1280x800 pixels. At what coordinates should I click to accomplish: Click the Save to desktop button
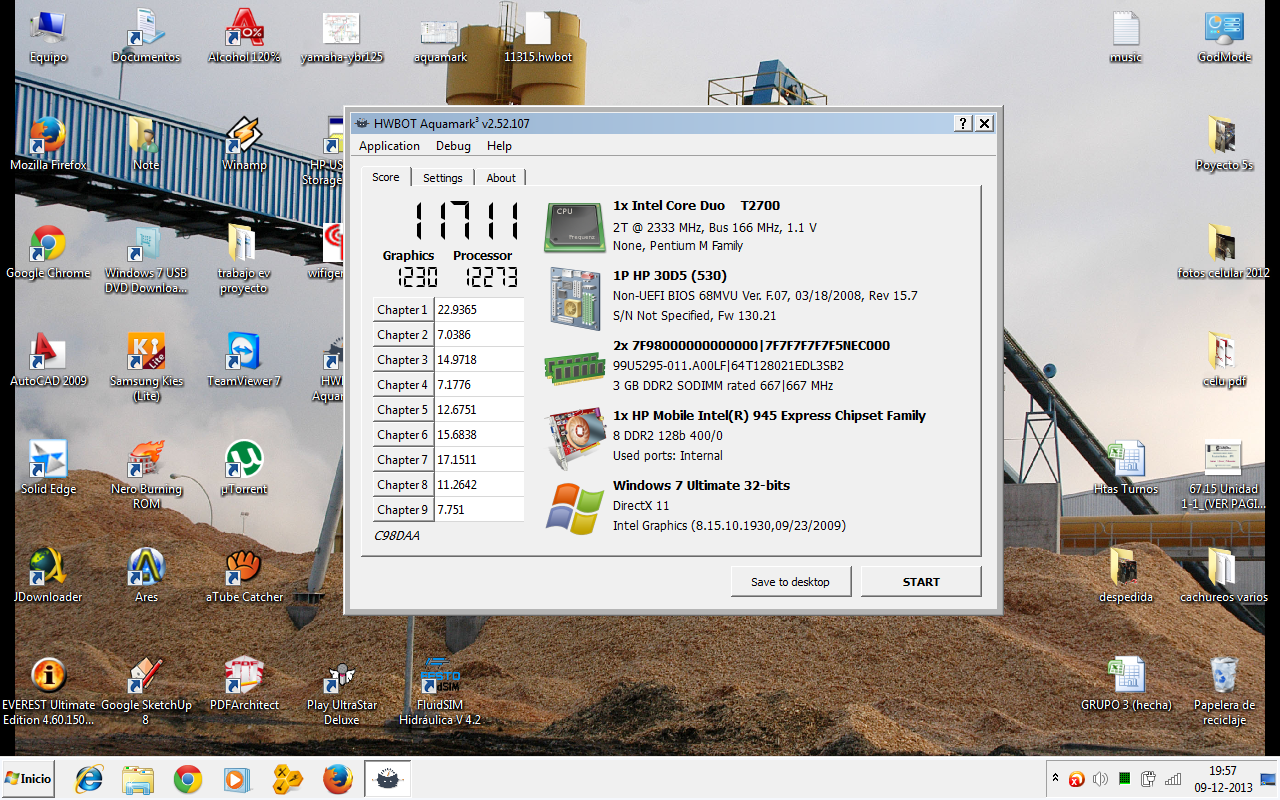(790, 582)
